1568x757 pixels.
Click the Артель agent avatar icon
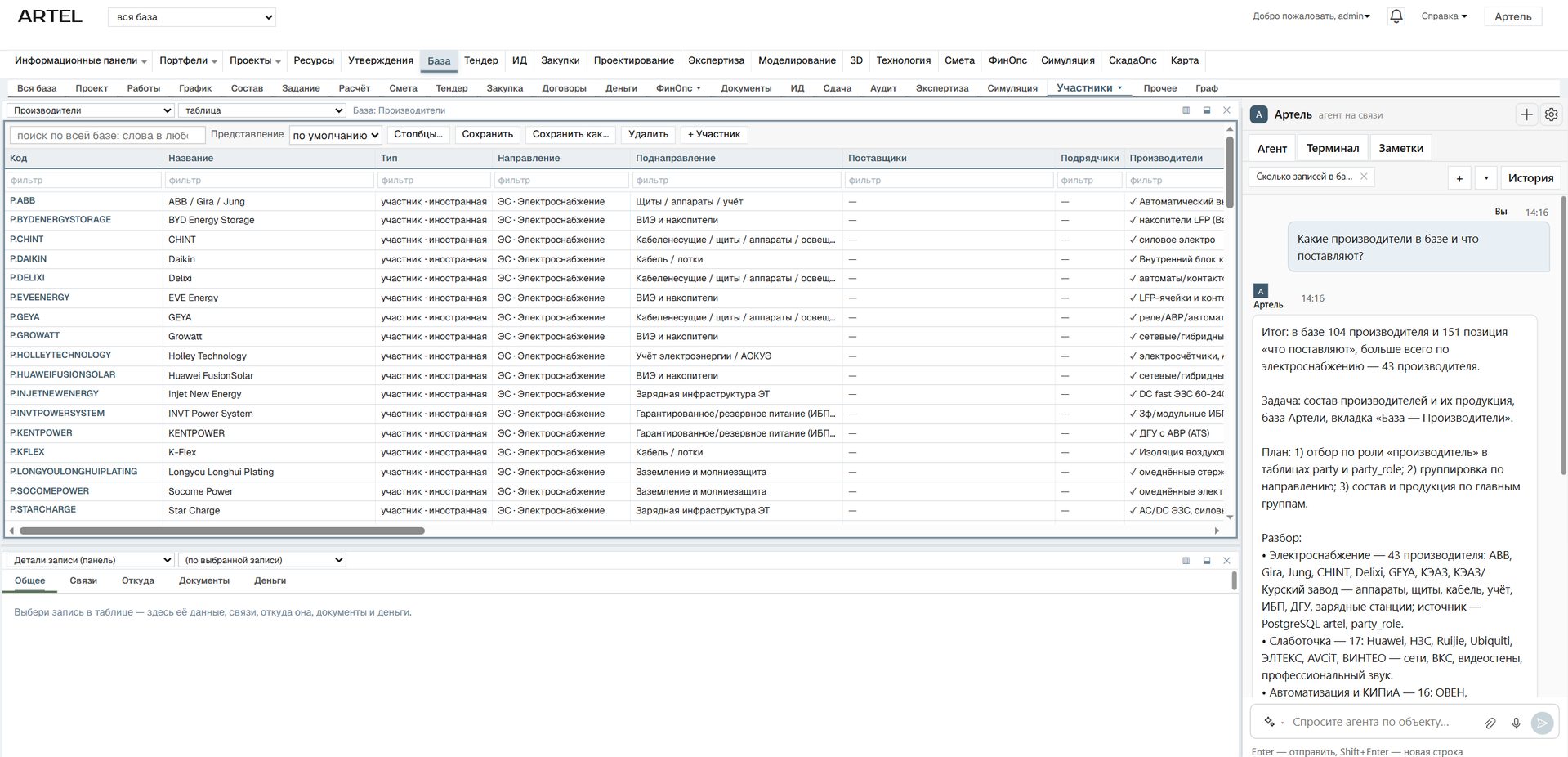[1259, 114]
